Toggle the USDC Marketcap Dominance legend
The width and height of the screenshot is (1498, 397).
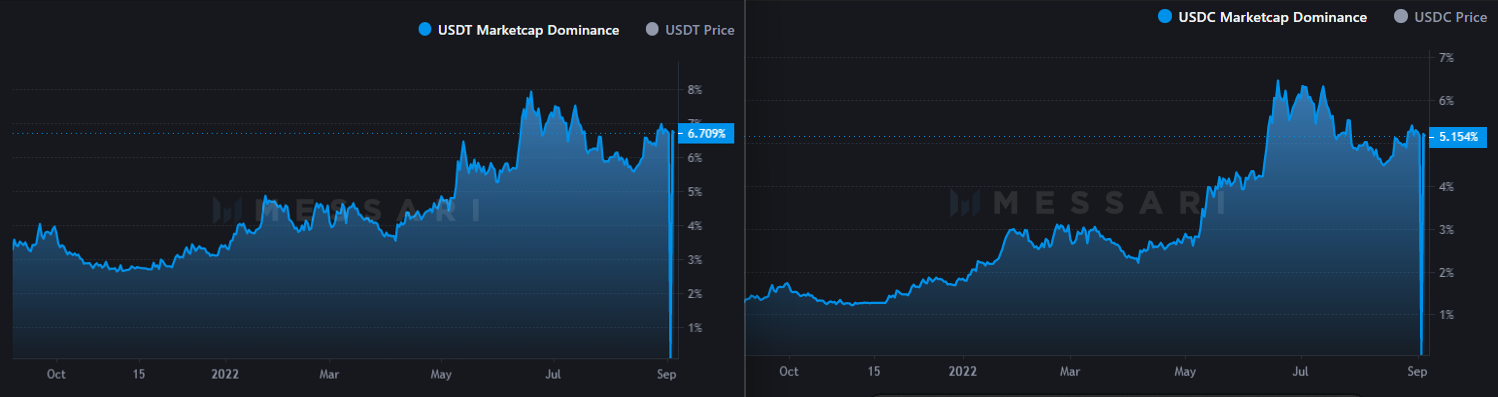pyautogui.click(x=1262, y=17)
